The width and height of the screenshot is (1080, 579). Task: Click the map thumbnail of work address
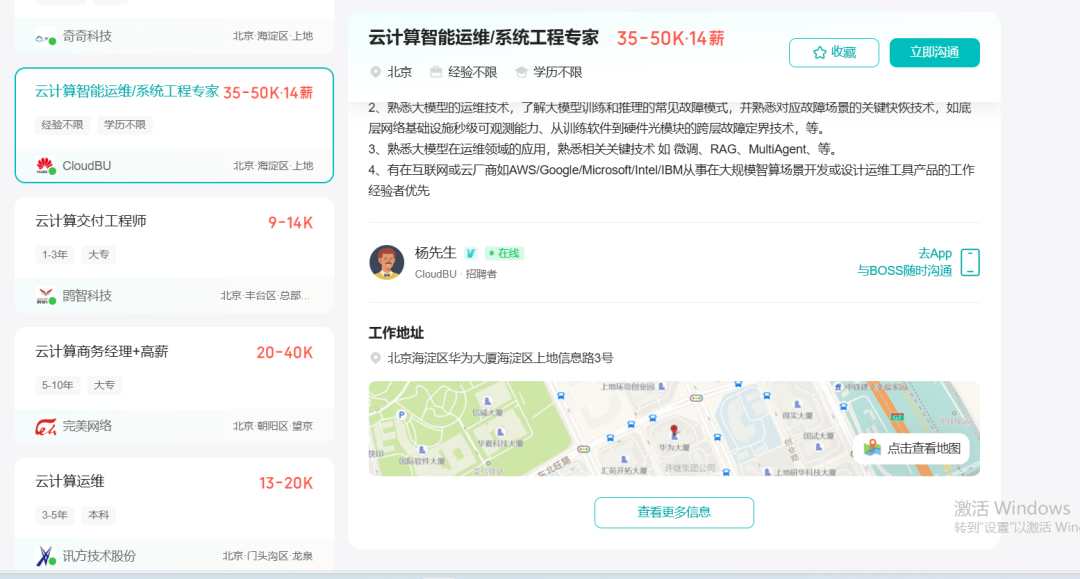(x=600, y=428)
